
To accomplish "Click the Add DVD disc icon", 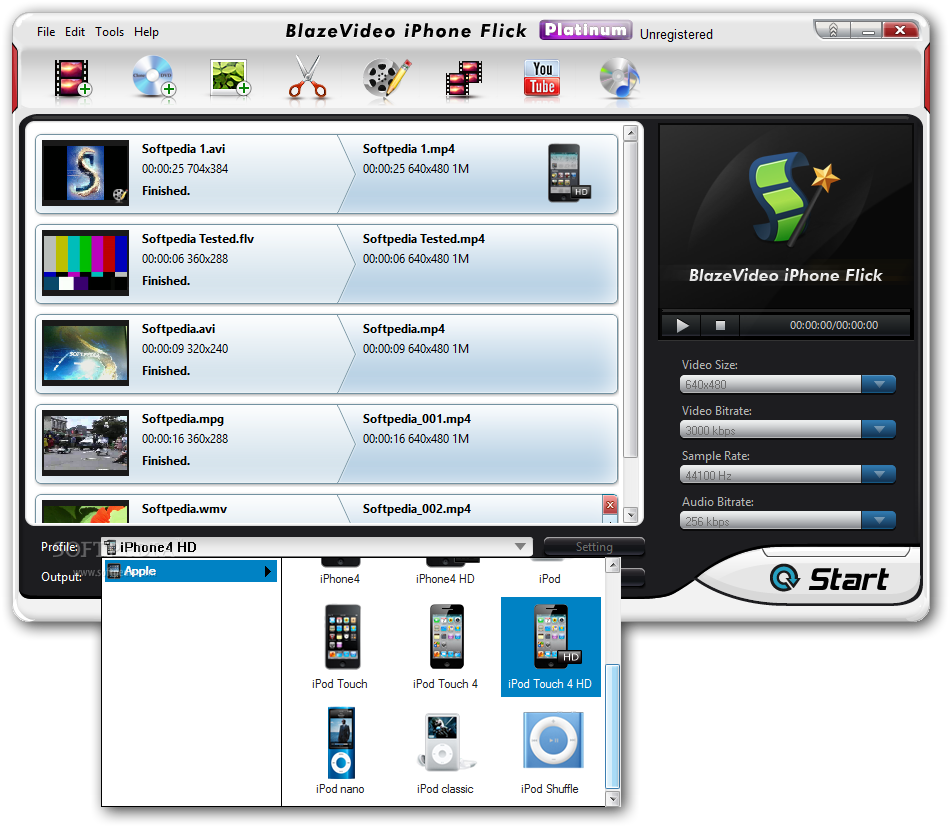I will tap(153, 76).
